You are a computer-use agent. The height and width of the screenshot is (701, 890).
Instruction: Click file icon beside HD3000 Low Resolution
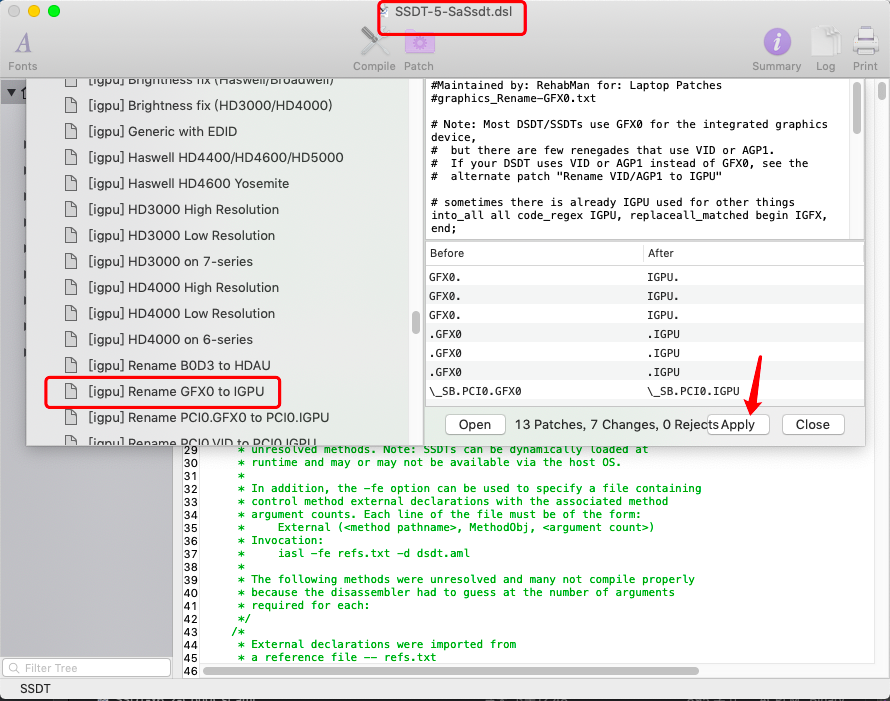tap(71, 235)
